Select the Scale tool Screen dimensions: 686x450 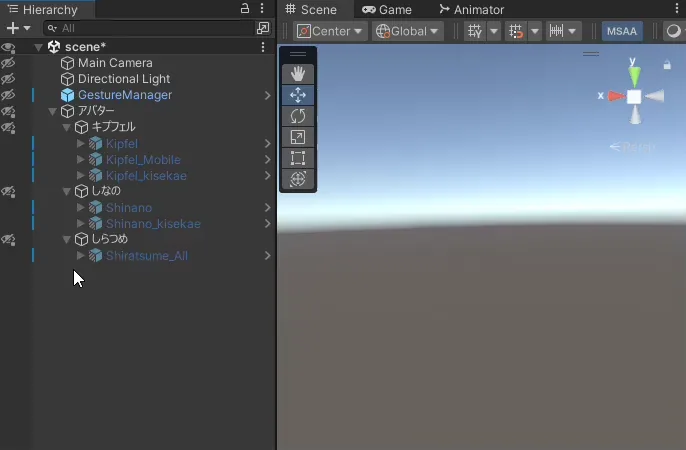(x=298, y=137)
